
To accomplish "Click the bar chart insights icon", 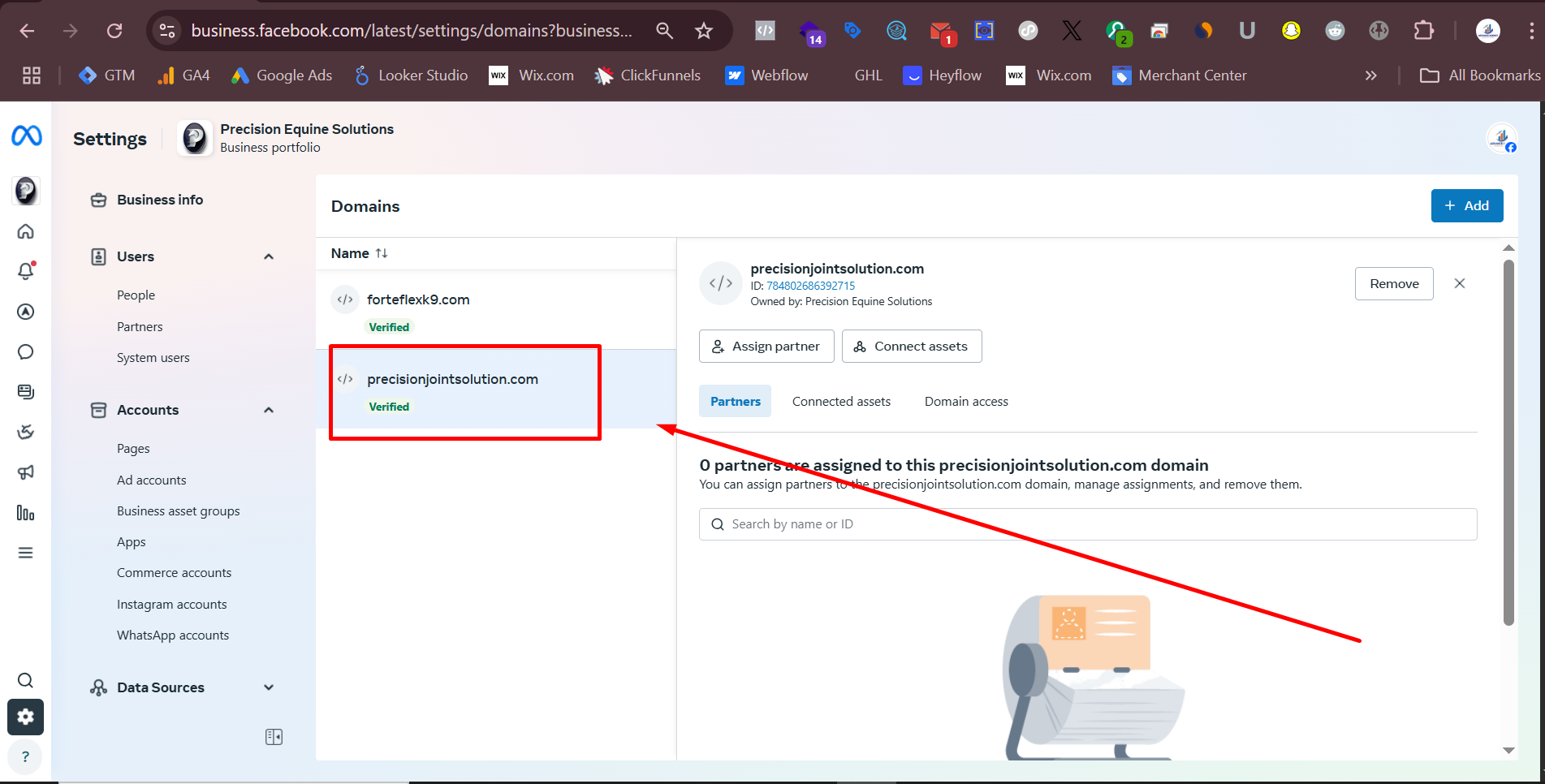I will 26,513.
